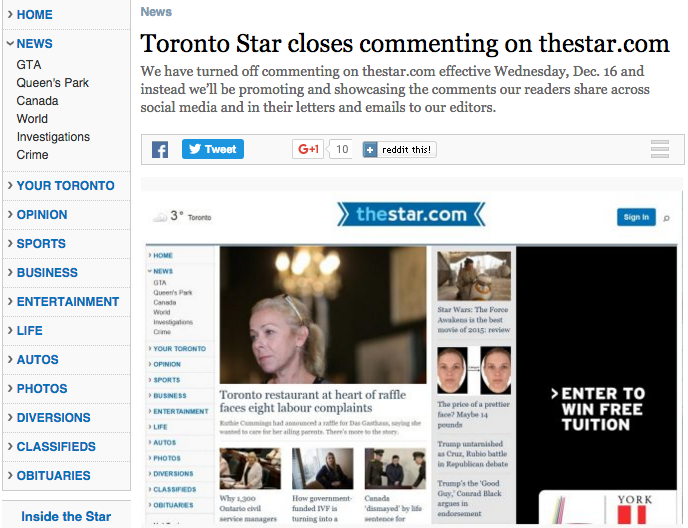The height and width of the screenshot is (528, 688).
Task: Expand the ENTERTAINMENT sidebar section
Action: tap(63, 302)
